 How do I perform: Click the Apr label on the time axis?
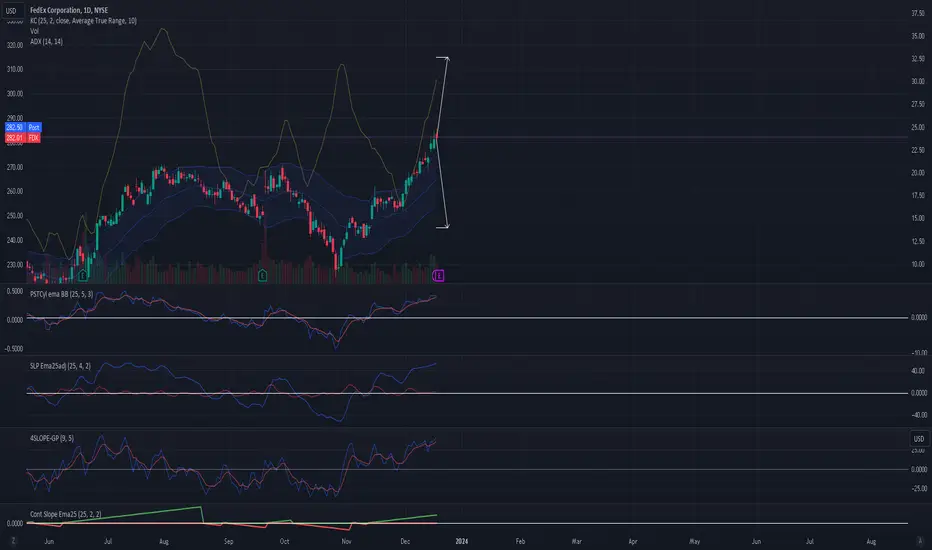pos(632,541)
